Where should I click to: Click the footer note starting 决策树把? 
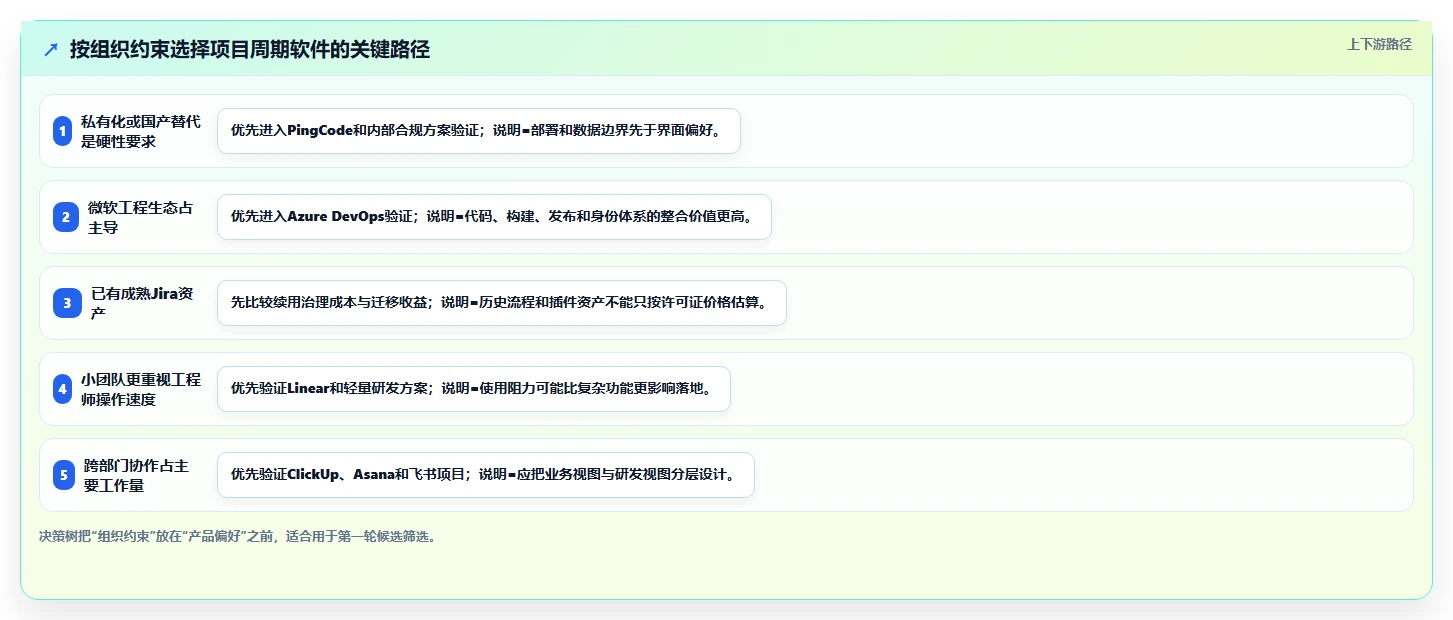coord(237,536)
